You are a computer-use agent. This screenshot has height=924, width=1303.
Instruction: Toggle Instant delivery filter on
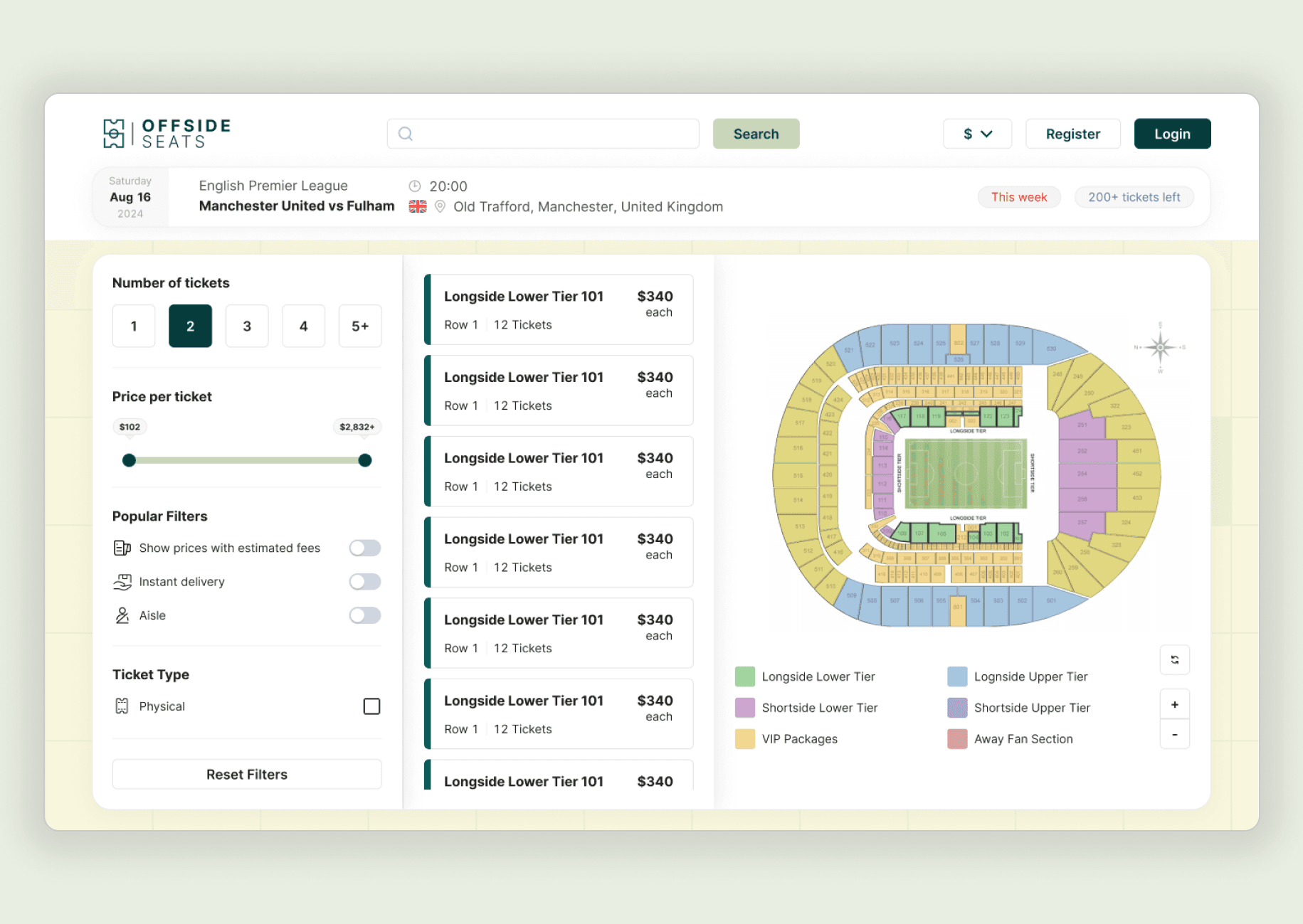(364, 581)
